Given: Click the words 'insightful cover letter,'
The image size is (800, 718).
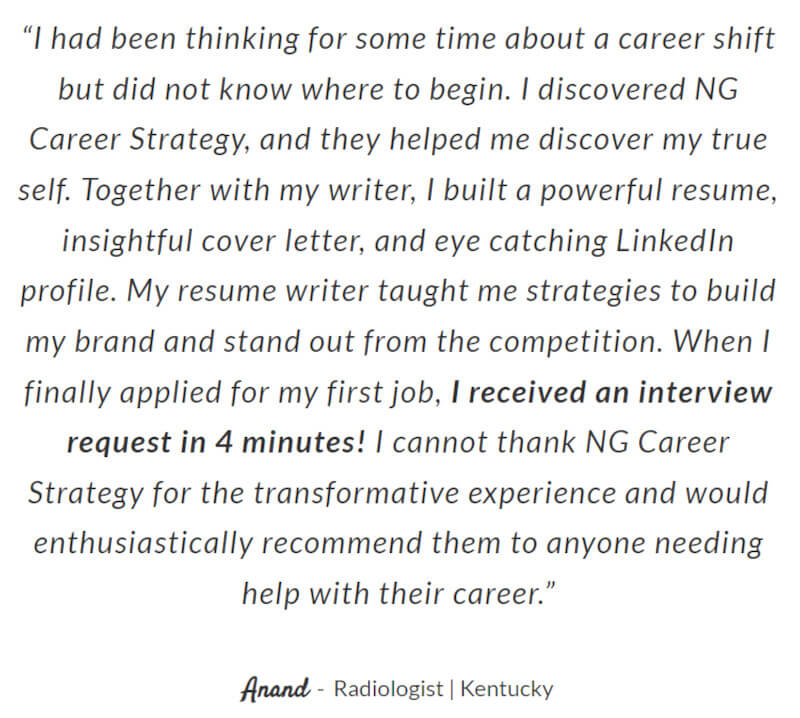Looking at the screenshot, I should 213,241.
